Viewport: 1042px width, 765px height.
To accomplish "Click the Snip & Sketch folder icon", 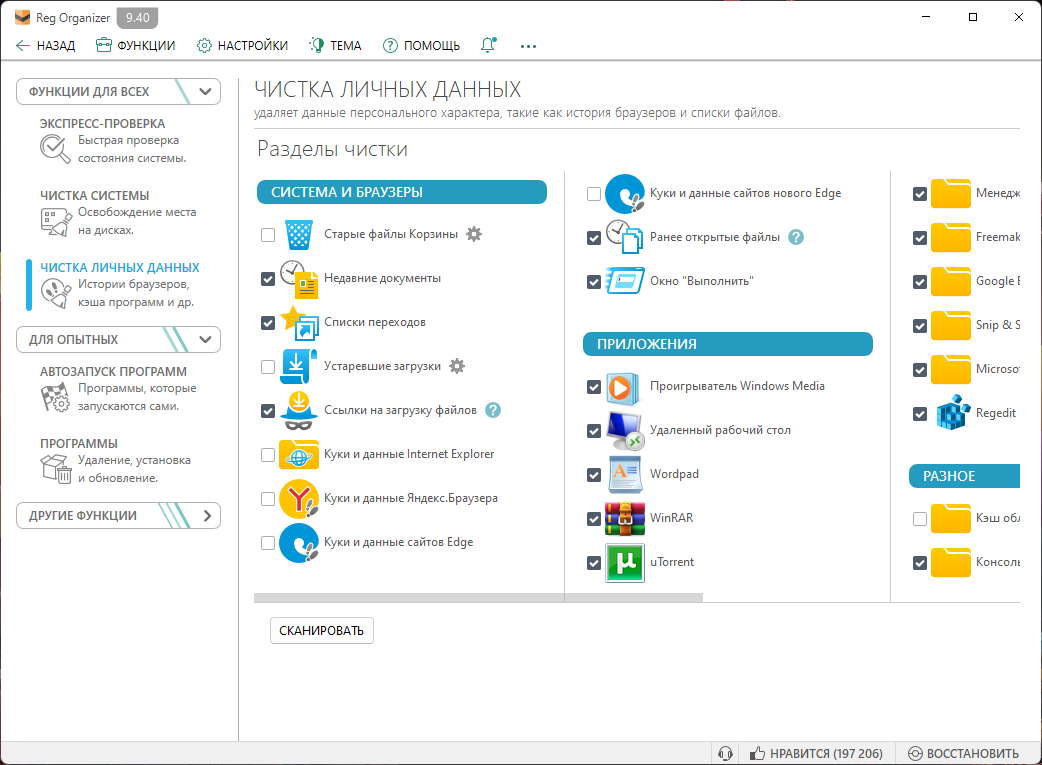I will tap(951, 325).
